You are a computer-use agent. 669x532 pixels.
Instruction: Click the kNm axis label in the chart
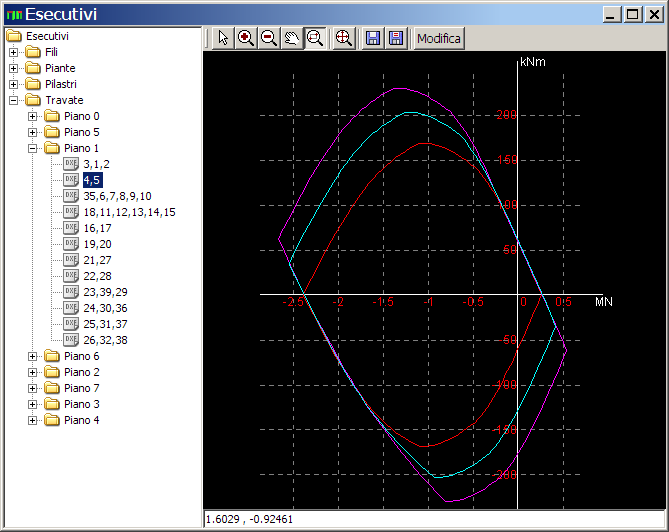[532, 62]
